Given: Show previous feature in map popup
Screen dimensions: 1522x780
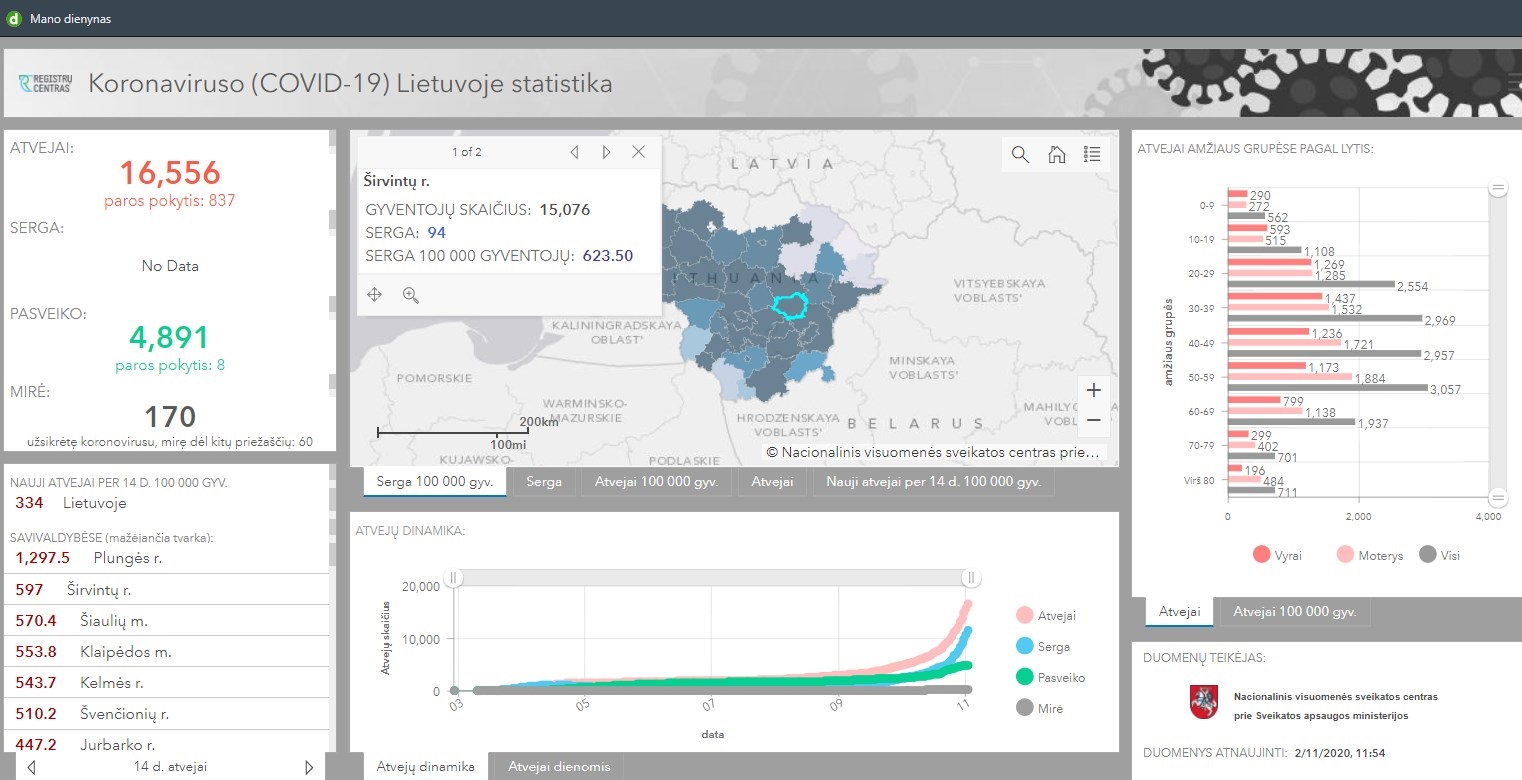Looking at the screenshot, I should pyautogui.click(x=574, y=152).
